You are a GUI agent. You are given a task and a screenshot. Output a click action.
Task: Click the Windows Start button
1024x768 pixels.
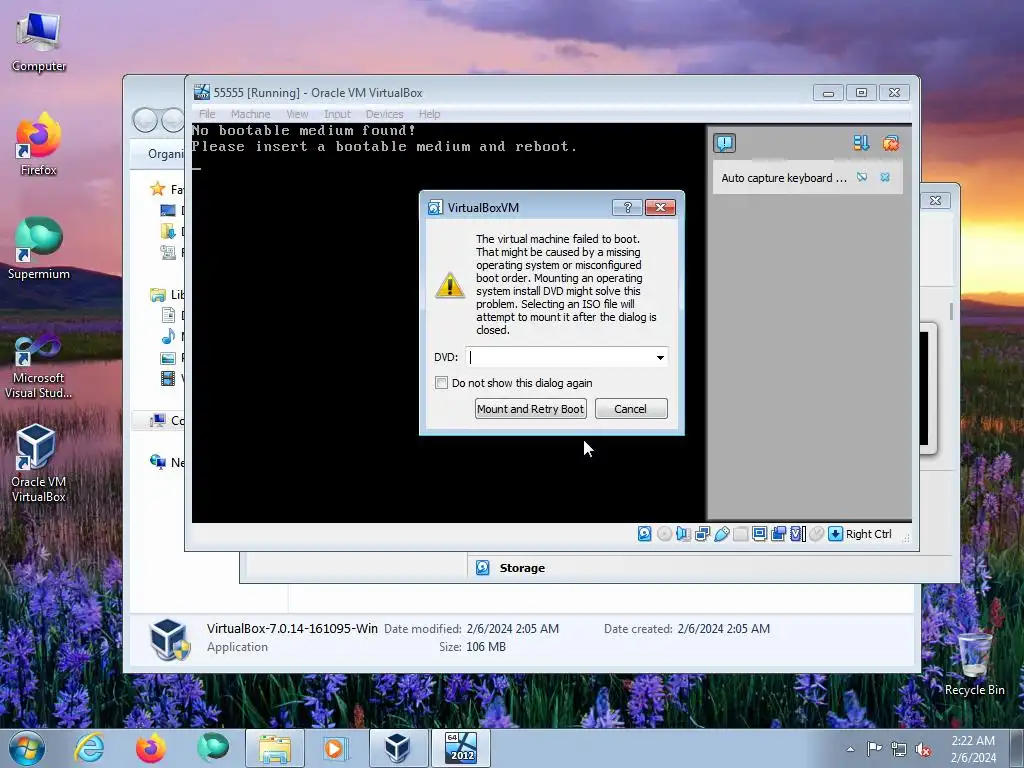27,748
